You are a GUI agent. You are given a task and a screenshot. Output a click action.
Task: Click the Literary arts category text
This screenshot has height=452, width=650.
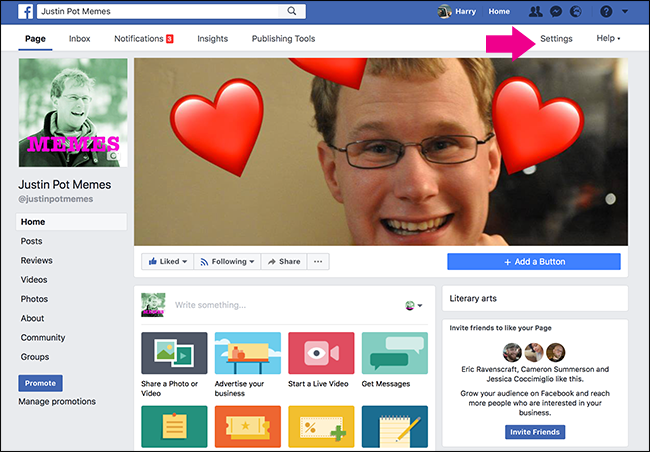[x=473, y=299]
